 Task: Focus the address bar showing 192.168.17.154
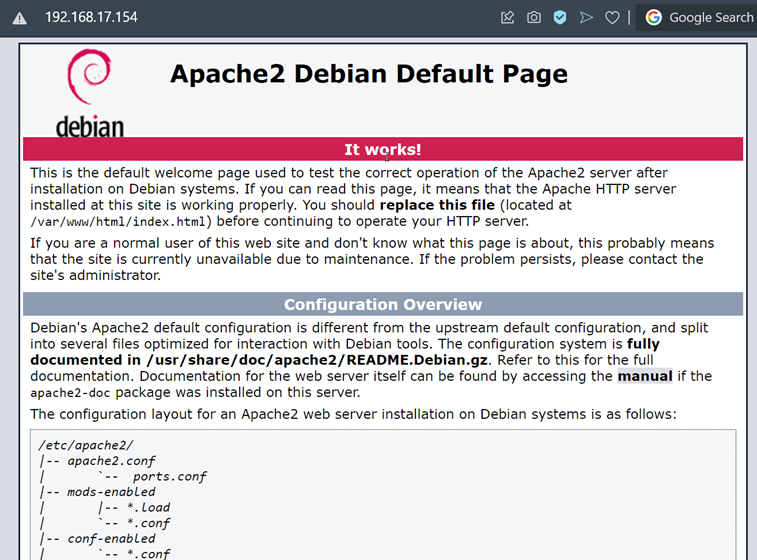point(91,18)
